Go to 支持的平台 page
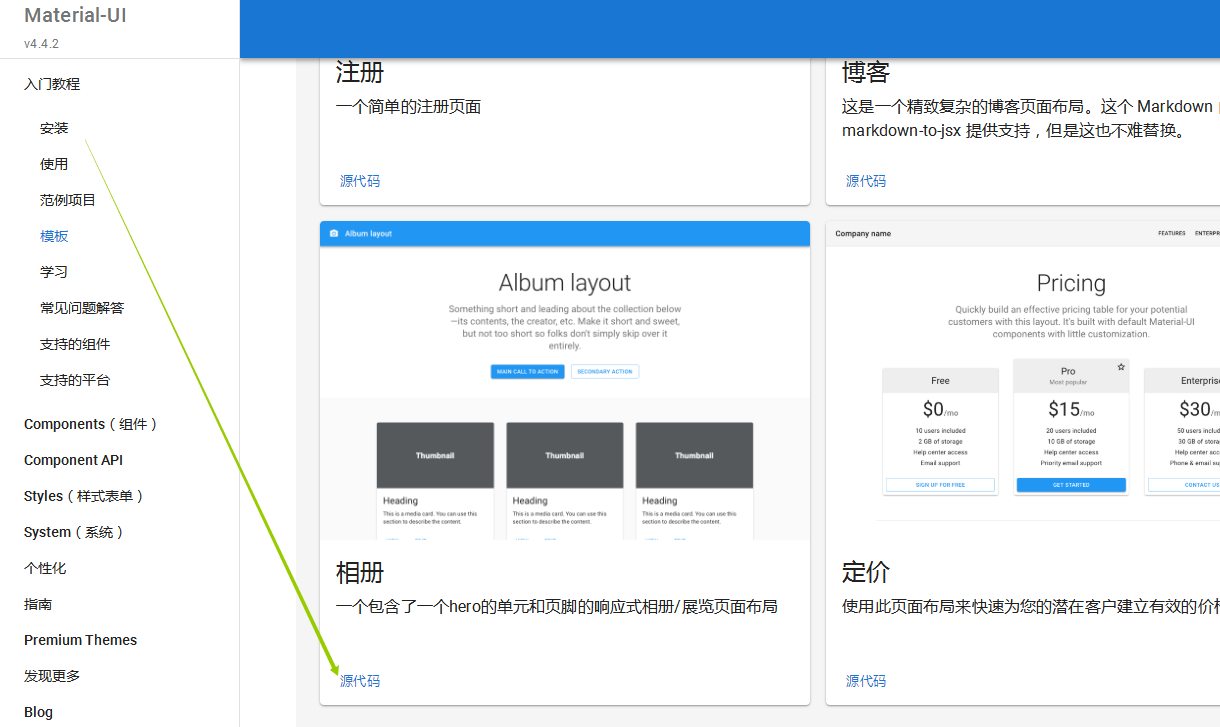This screenshot has height=727, width=1220. click(75, 380)
